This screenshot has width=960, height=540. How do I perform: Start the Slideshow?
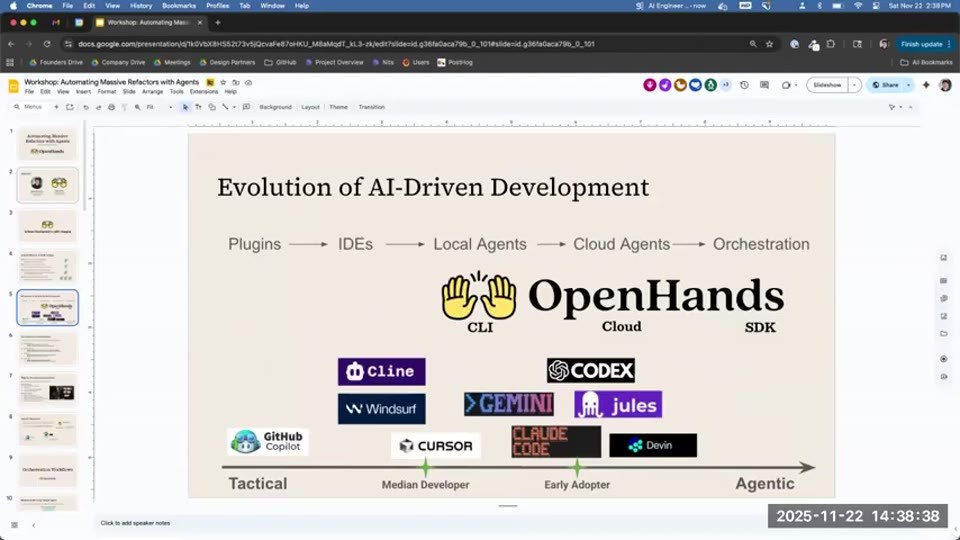point(827,85)
